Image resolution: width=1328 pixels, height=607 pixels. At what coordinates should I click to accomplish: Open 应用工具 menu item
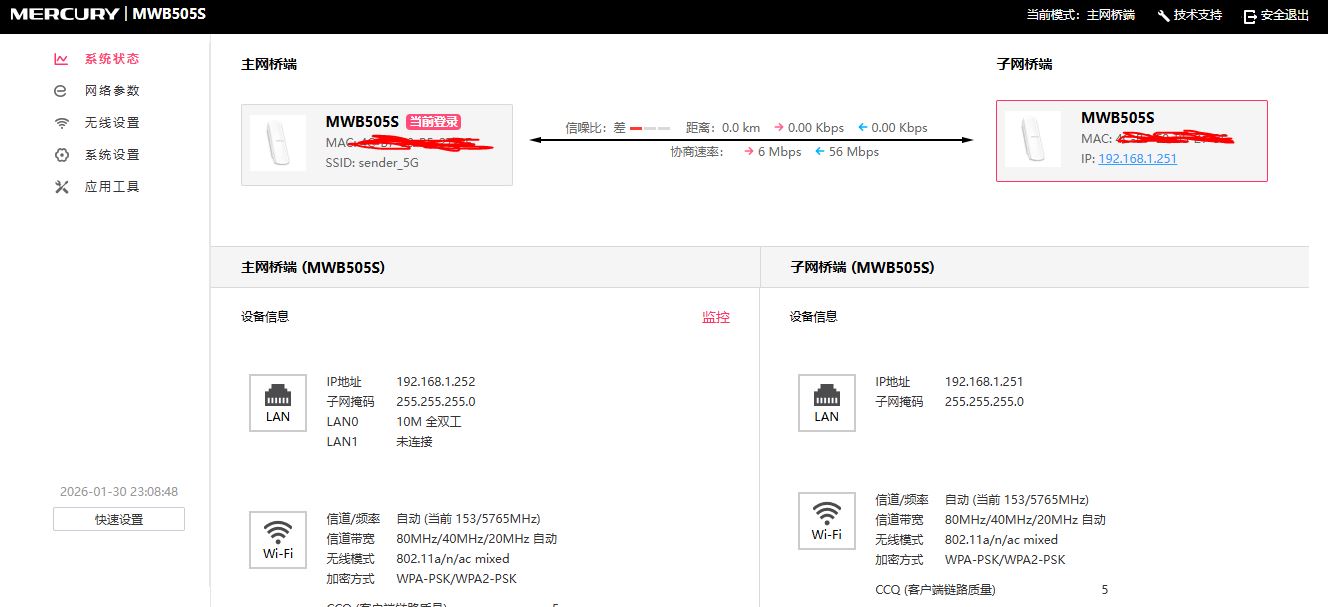112,187
